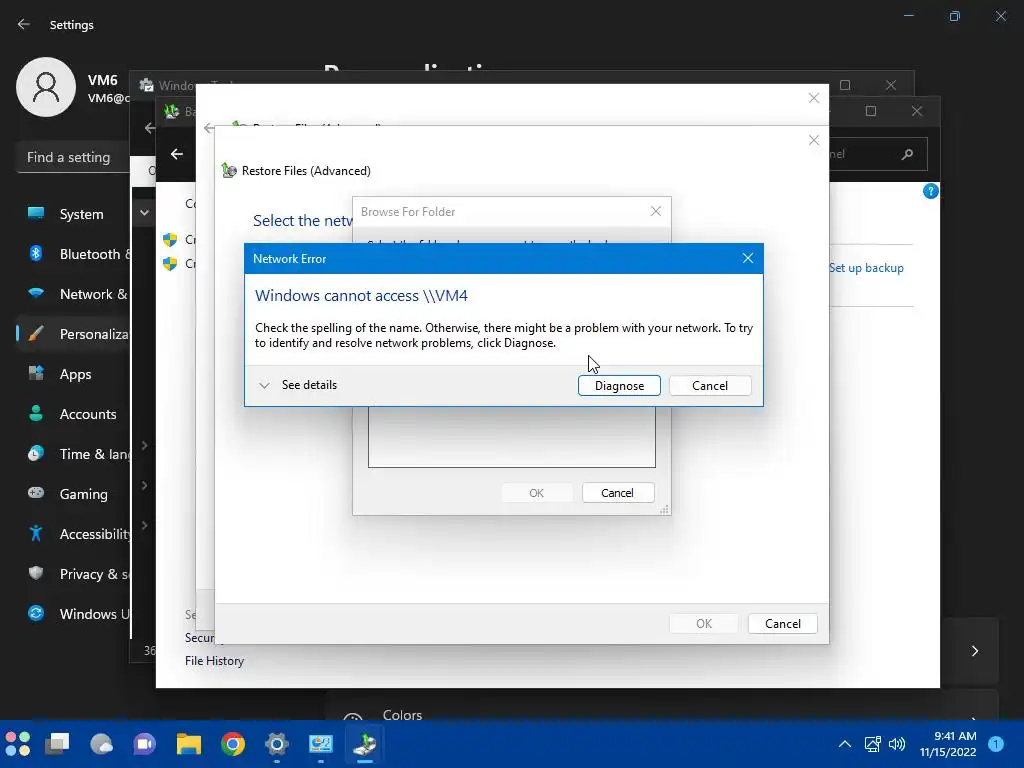Cancel the Network Error dialog
This screenshot has height=768, width=1024.
point(710,385)
